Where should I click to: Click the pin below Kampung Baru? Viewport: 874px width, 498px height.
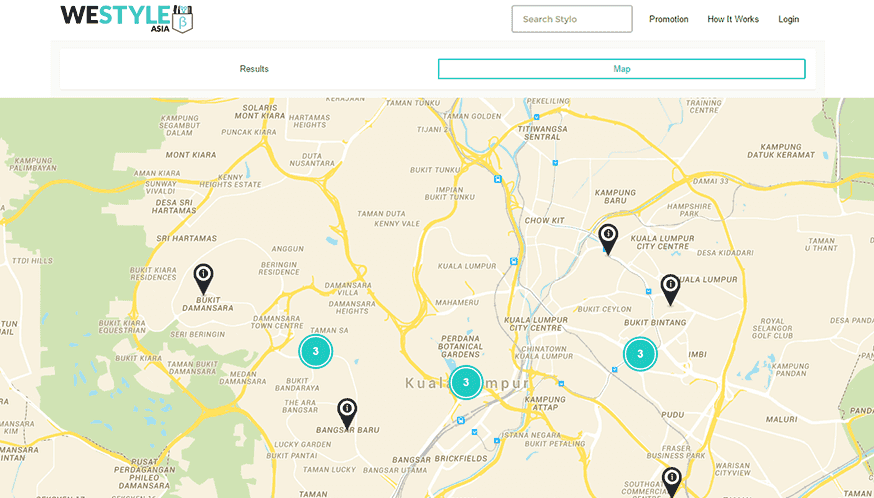[608, 237]
